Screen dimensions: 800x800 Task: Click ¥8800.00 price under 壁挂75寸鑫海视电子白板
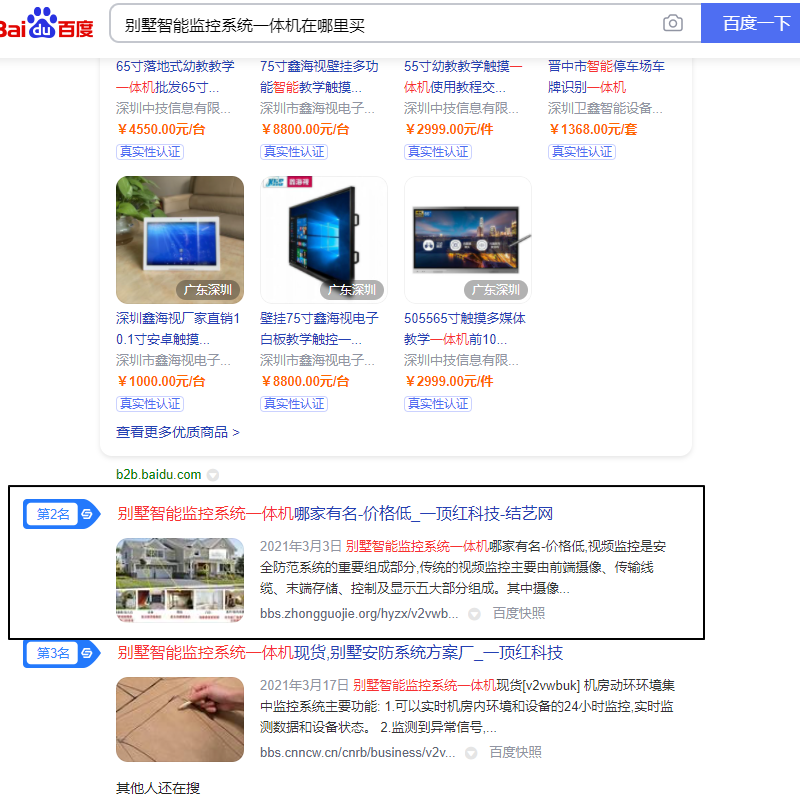pyautogui.click(x=305, y=382)
